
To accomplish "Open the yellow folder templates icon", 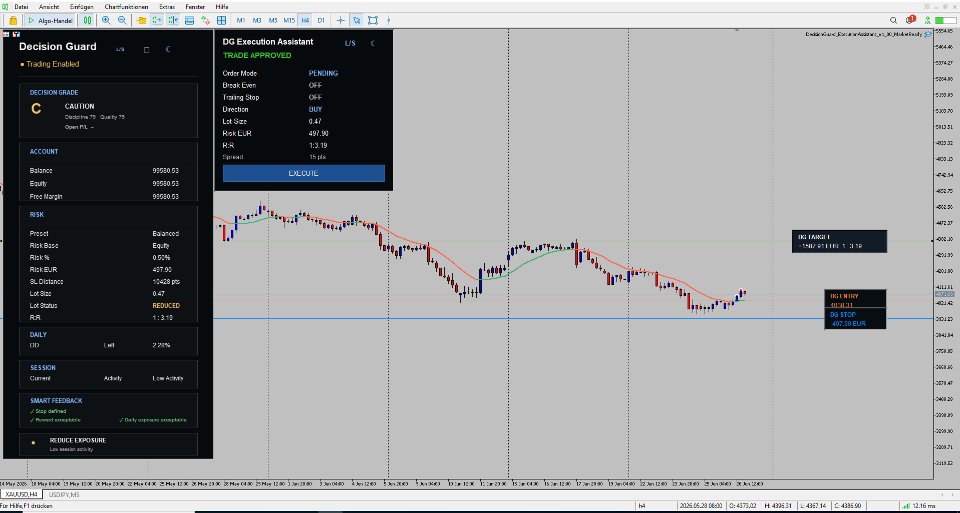I will (141, 20).
